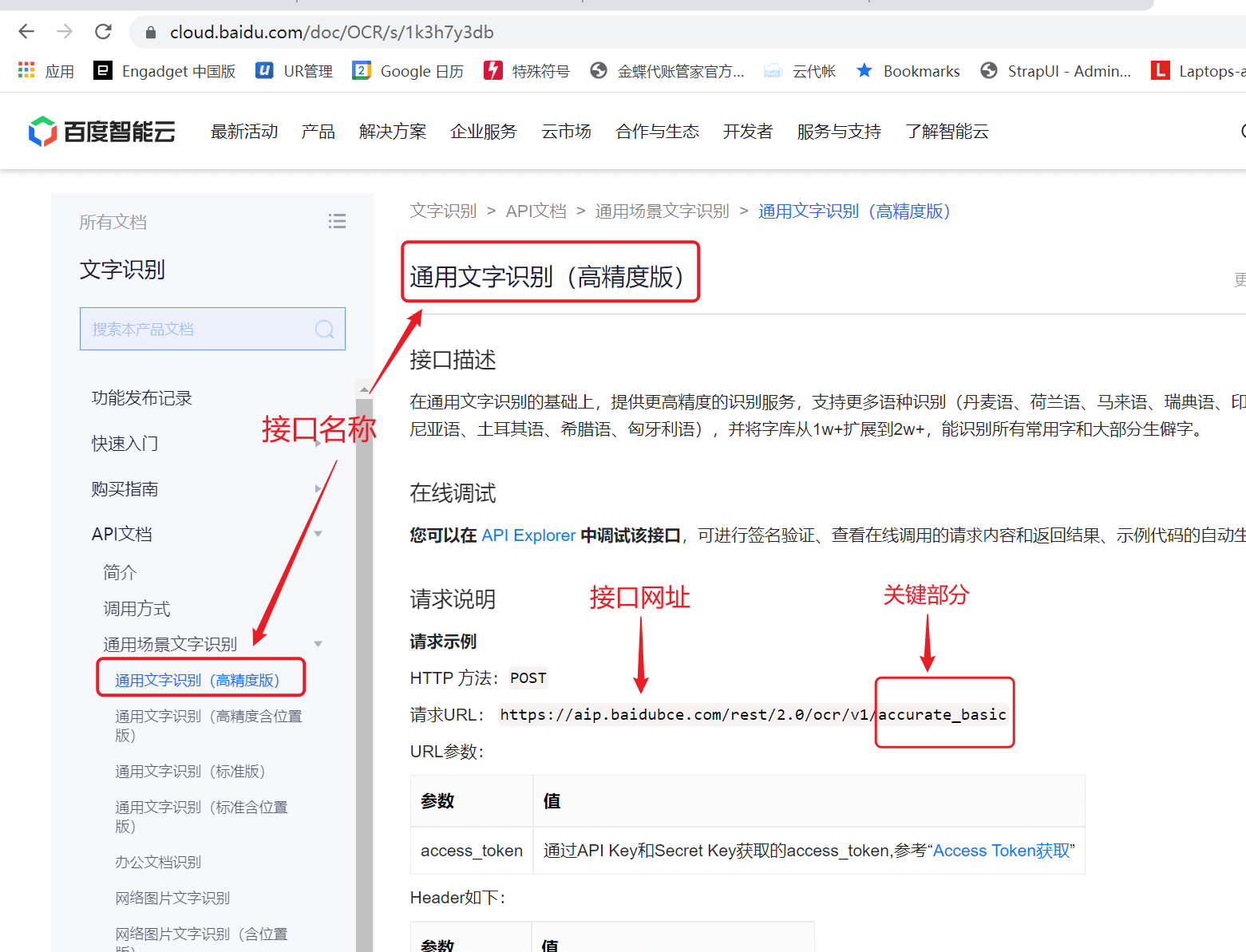Open the Access Token获取 link

click(1002, 851)
